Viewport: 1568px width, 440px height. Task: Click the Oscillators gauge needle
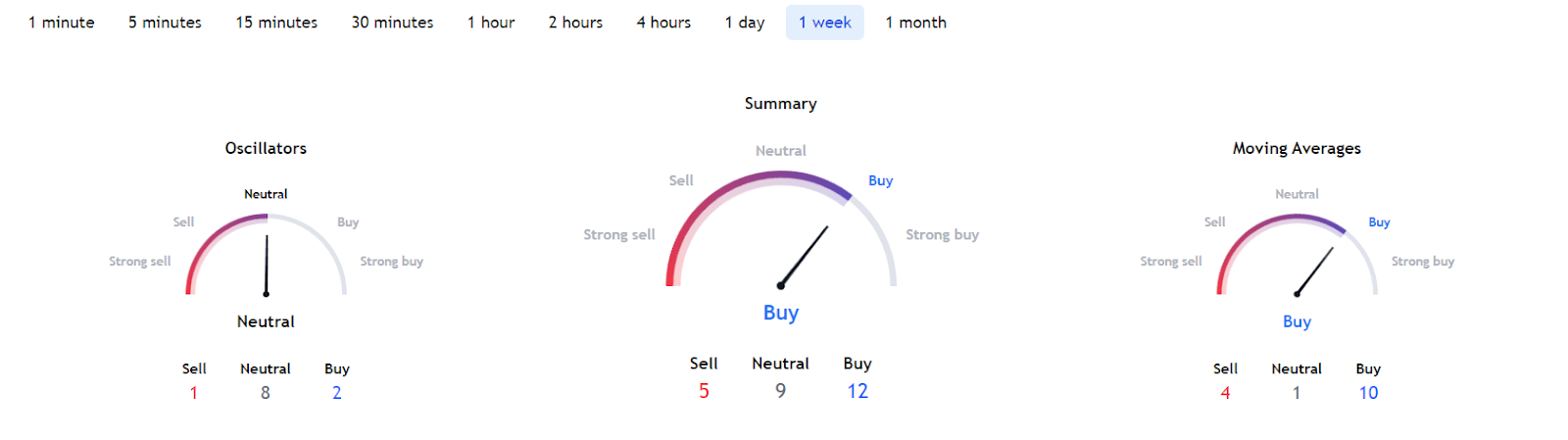pos(267,265)
